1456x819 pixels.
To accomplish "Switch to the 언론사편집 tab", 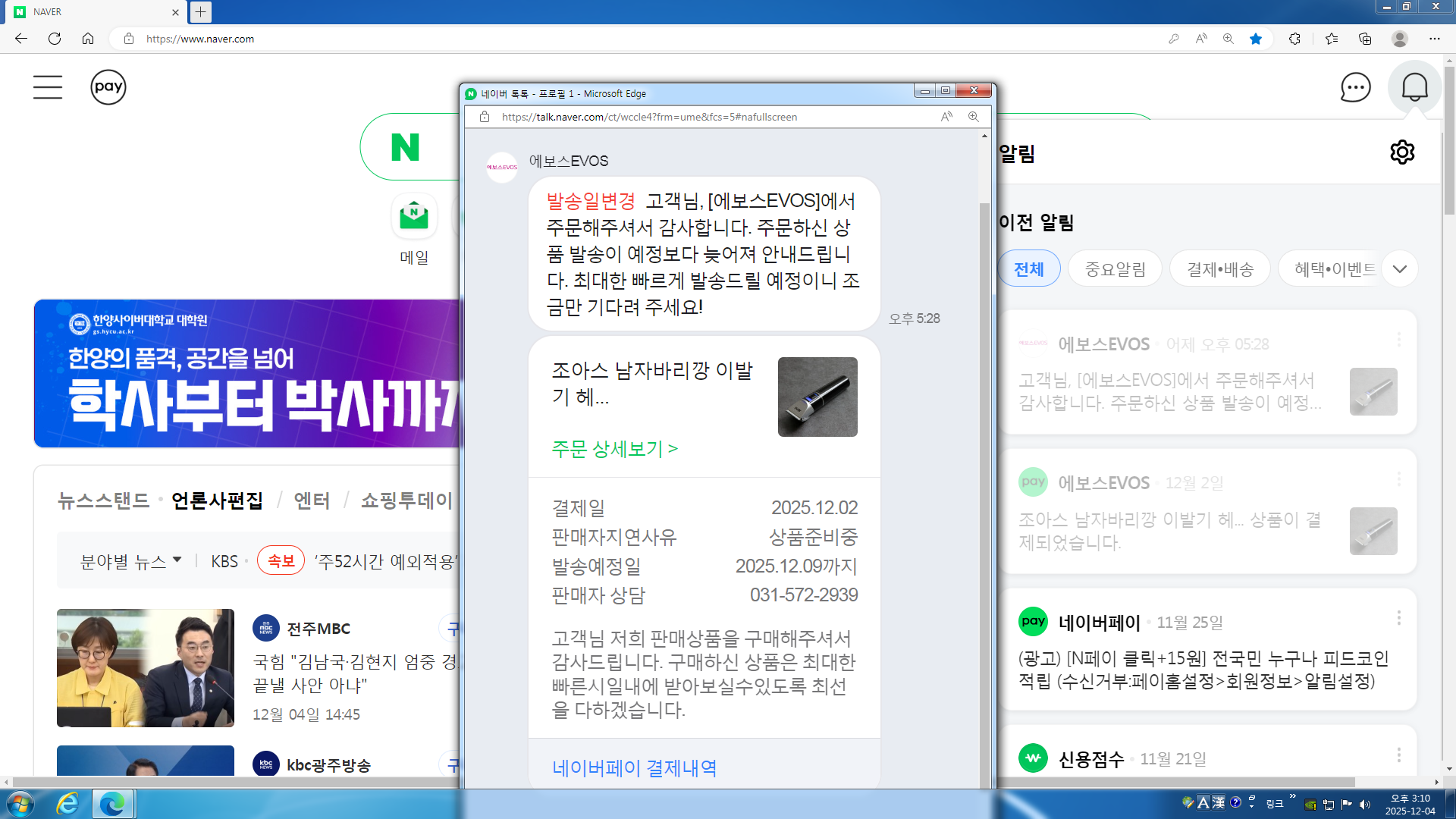I will [x=217, y=500].
